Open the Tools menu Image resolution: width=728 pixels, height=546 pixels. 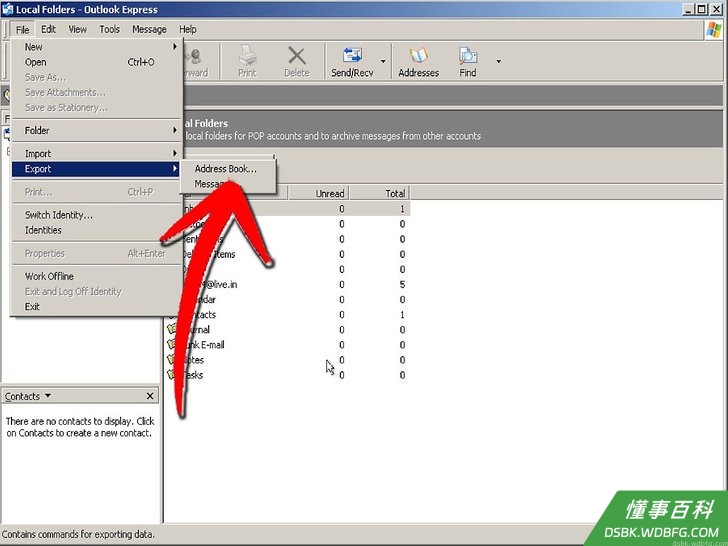(110, 29)
